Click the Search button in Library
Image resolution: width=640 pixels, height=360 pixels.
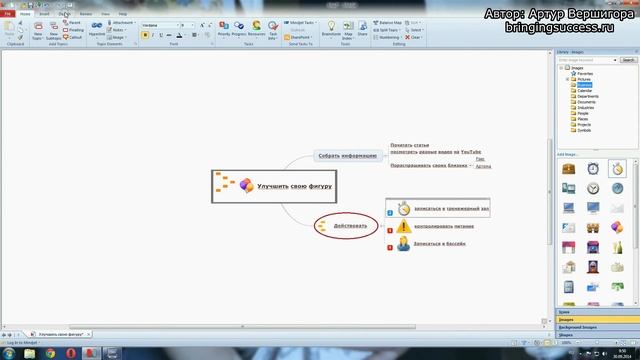pyautogui.click(x=628, y=60)
